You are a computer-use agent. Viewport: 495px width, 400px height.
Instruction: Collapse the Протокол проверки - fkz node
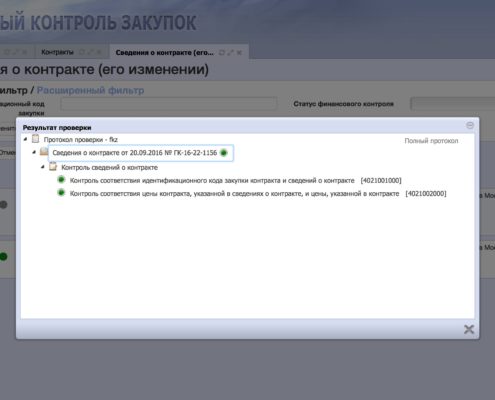click(x=26, y=139)
